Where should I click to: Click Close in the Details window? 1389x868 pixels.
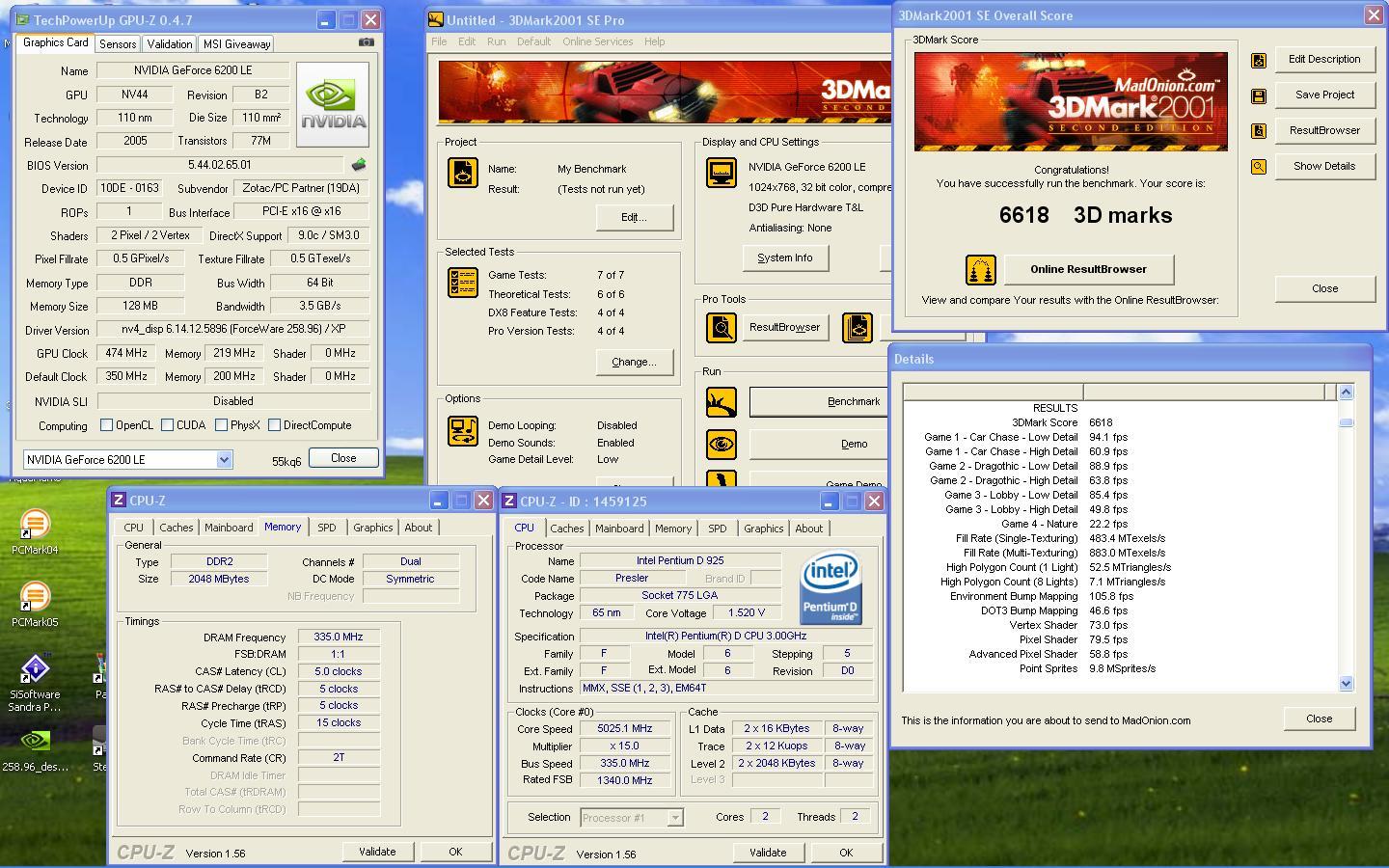click(1319, 719)
